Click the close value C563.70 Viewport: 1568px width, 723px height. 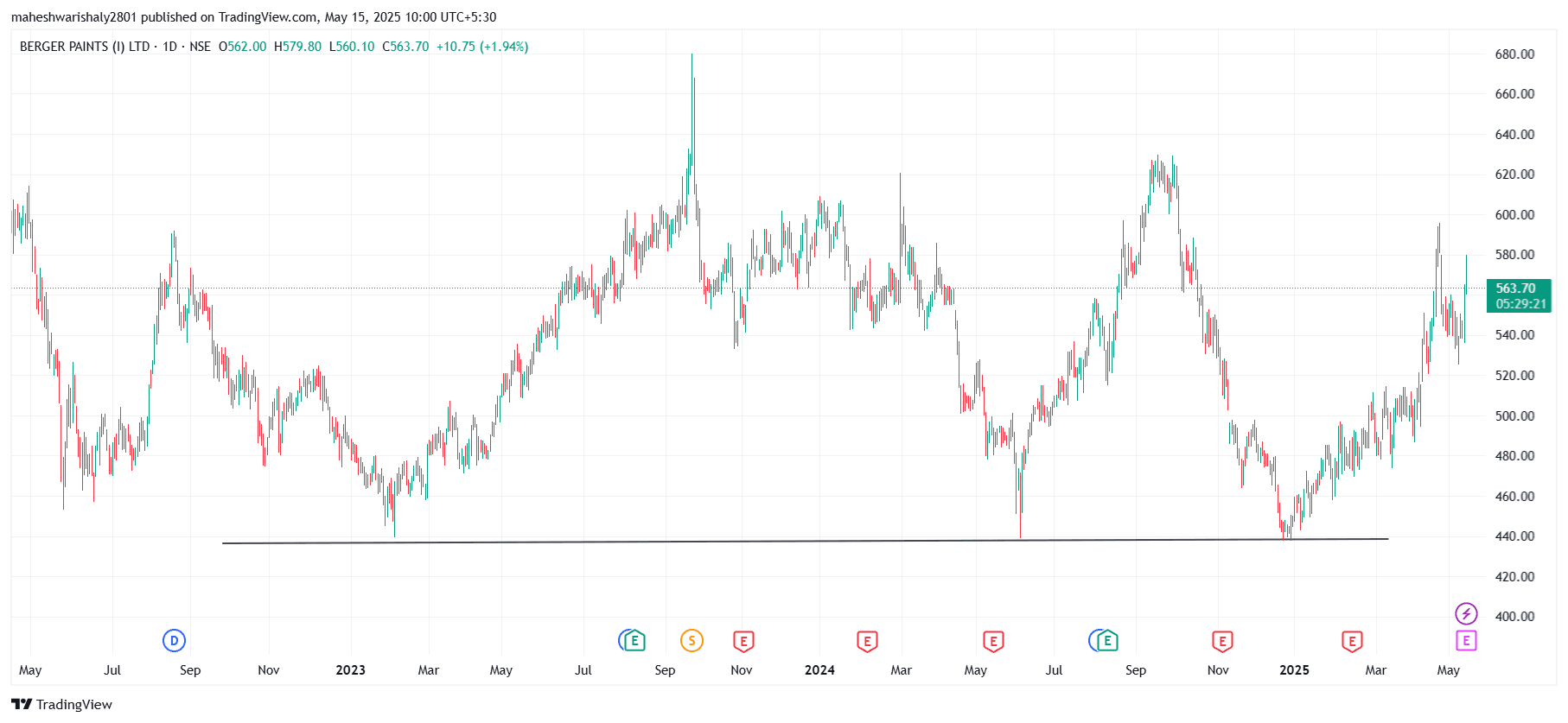coord(405,47)
